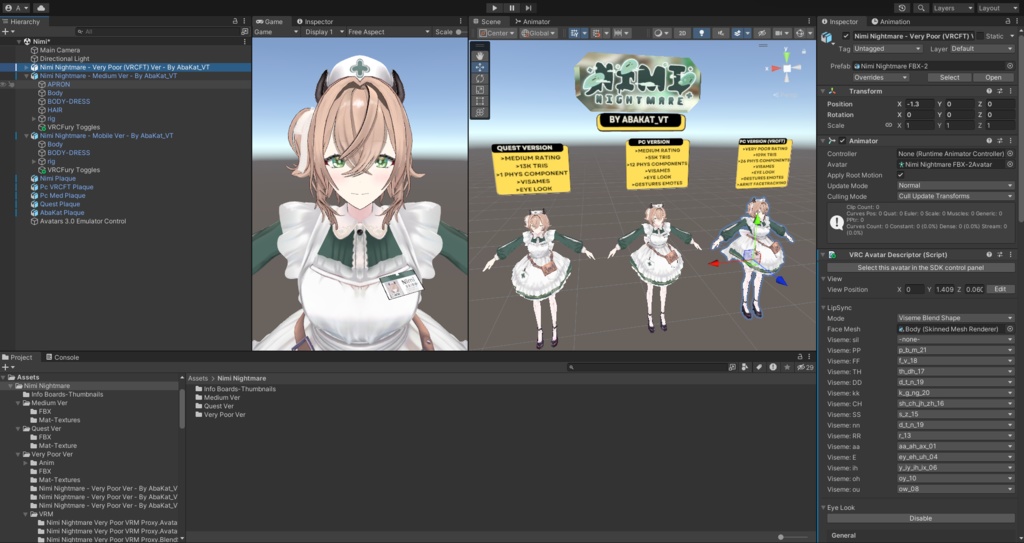Open Undo History from top toolbar
The width and height of the screenshot is (1024, 543).
(902, 8)
